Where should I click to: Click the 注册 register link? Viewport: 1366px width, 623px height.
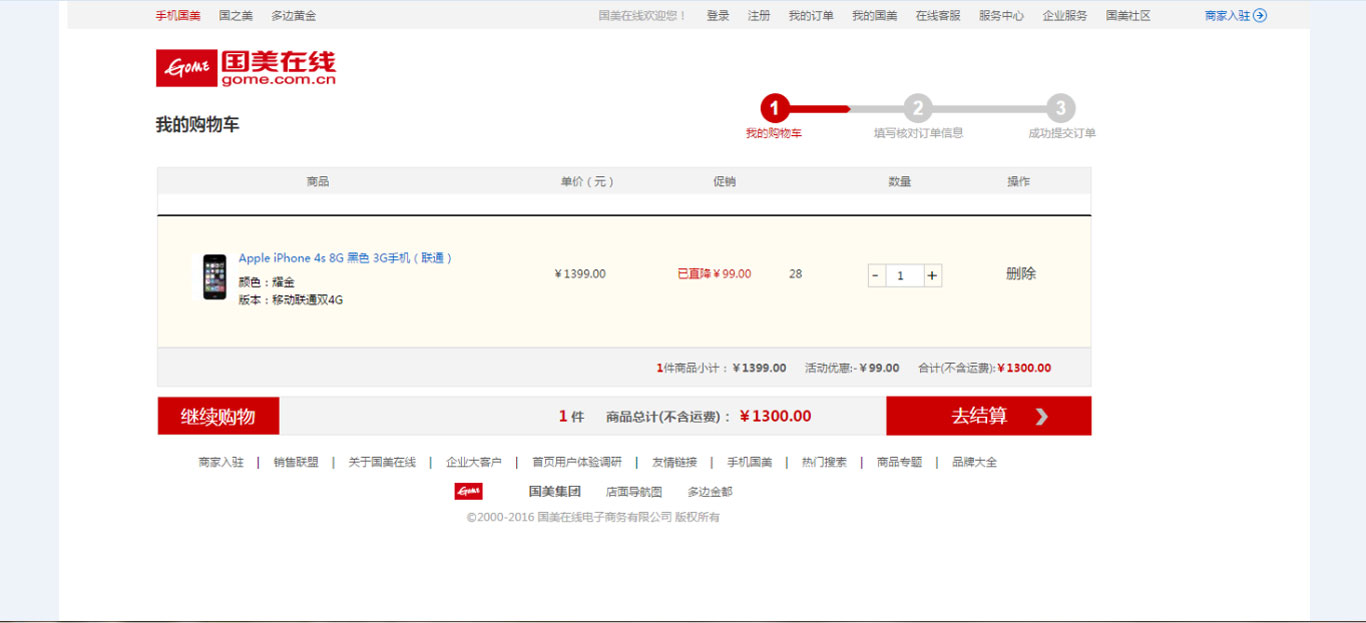pos(759,15)
